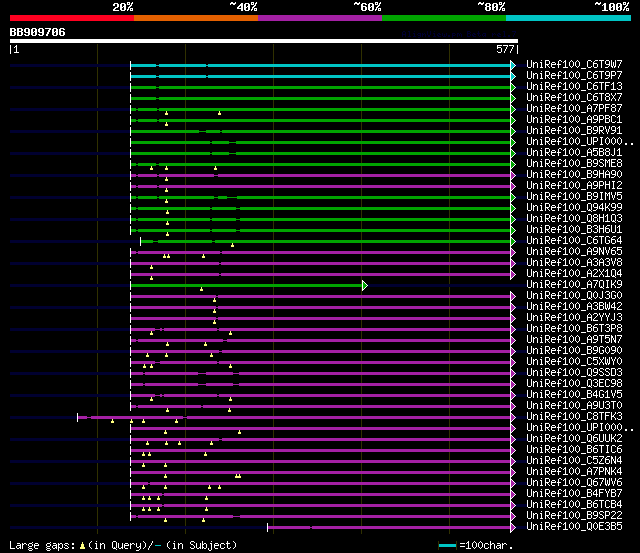This screenshot has width=640, height=553.
Task: Click the orange ~40% identity legend segment
Action: tap(196, 18)
